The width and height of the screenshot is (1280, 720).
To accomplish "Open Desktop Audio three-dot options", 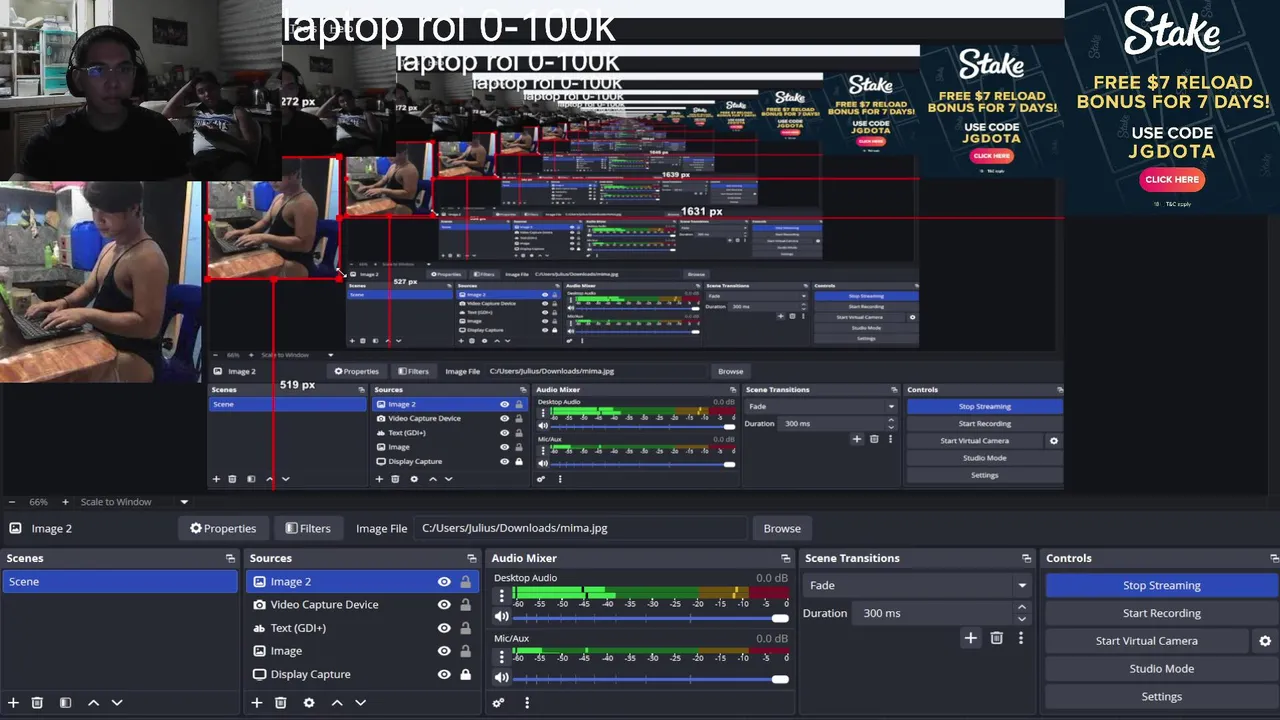I will (502, 596).
